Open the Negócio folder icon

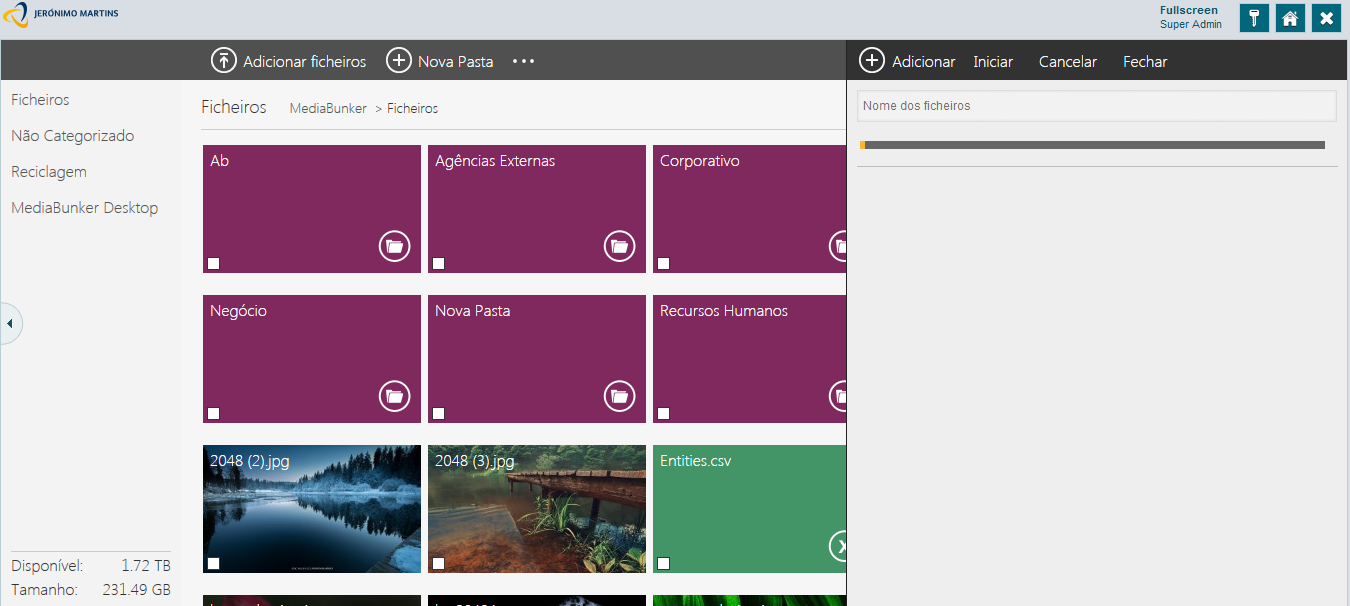[x=395, y=396]
